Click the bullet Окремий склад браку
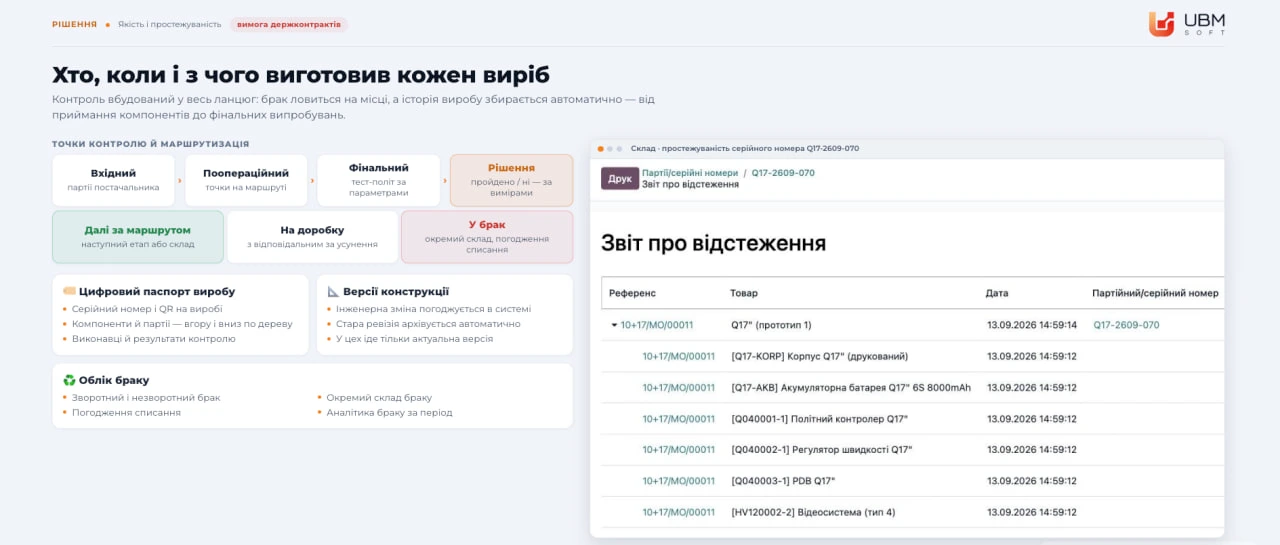Viewport: 1280px width, 545px height. click(379, 397)
